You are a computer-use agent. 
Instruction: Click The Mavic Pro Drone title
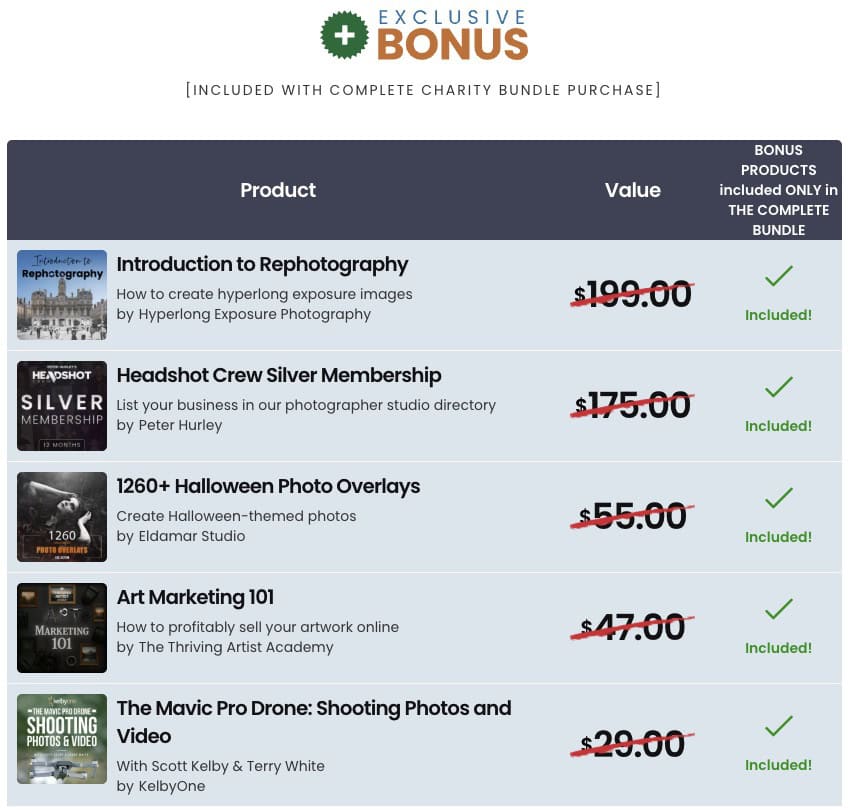pos(314,709)
